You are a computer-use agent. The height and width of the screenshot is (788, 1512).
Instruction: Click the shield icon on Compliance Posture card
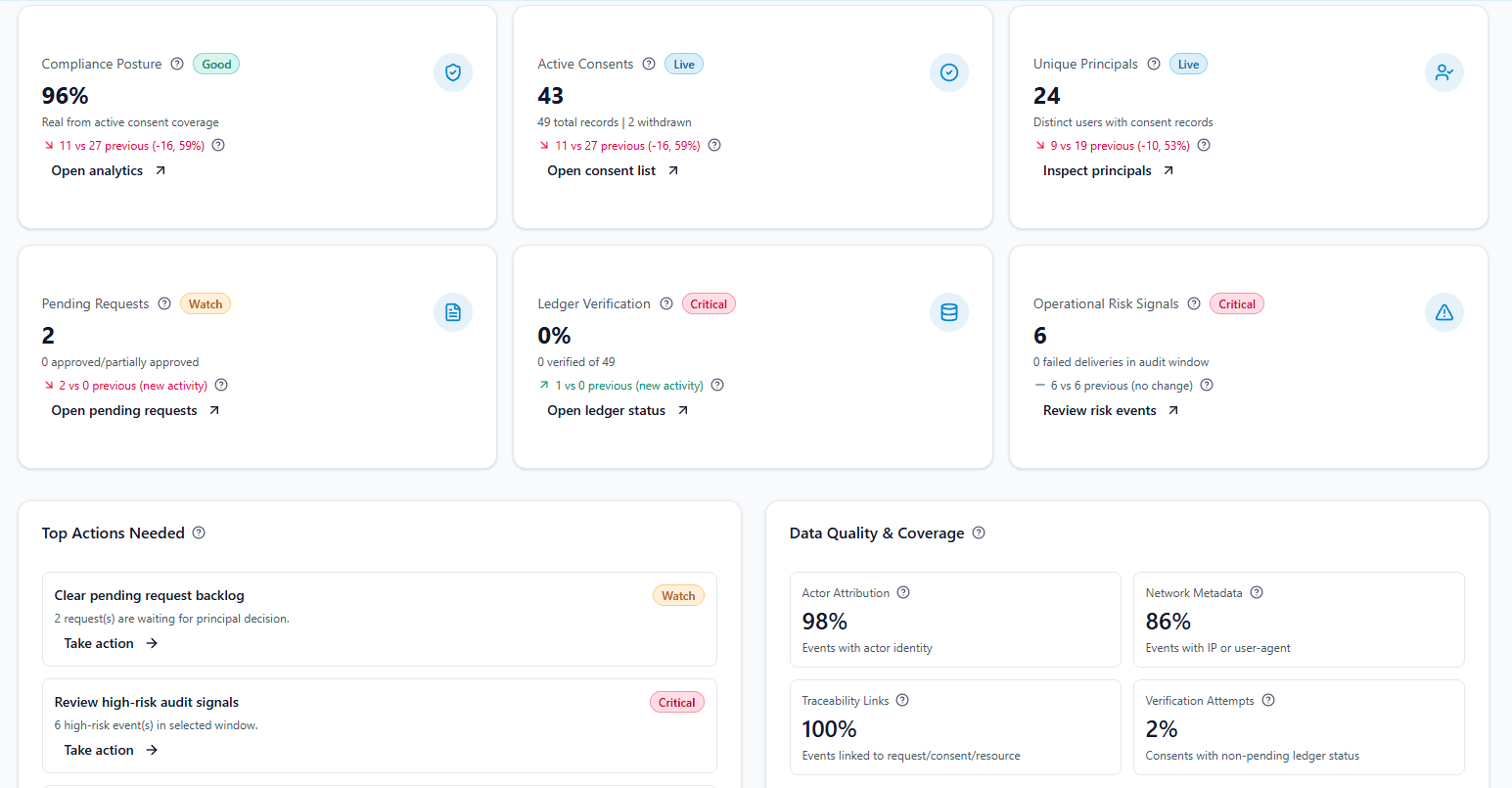[x=453, y=72]
